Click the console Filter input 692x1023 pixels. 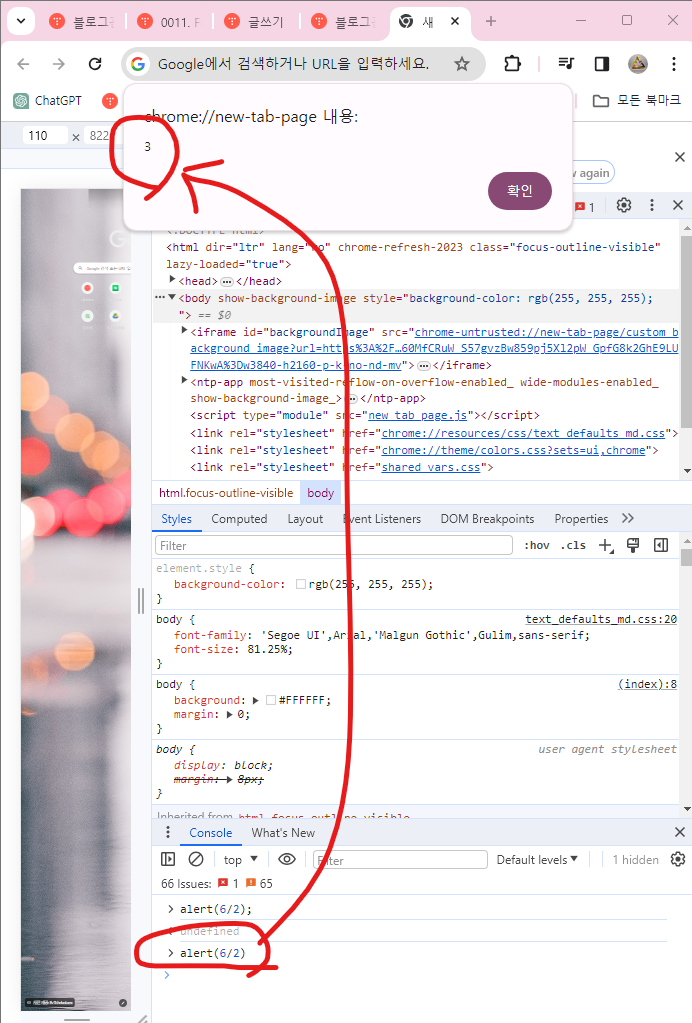point(400,860)
